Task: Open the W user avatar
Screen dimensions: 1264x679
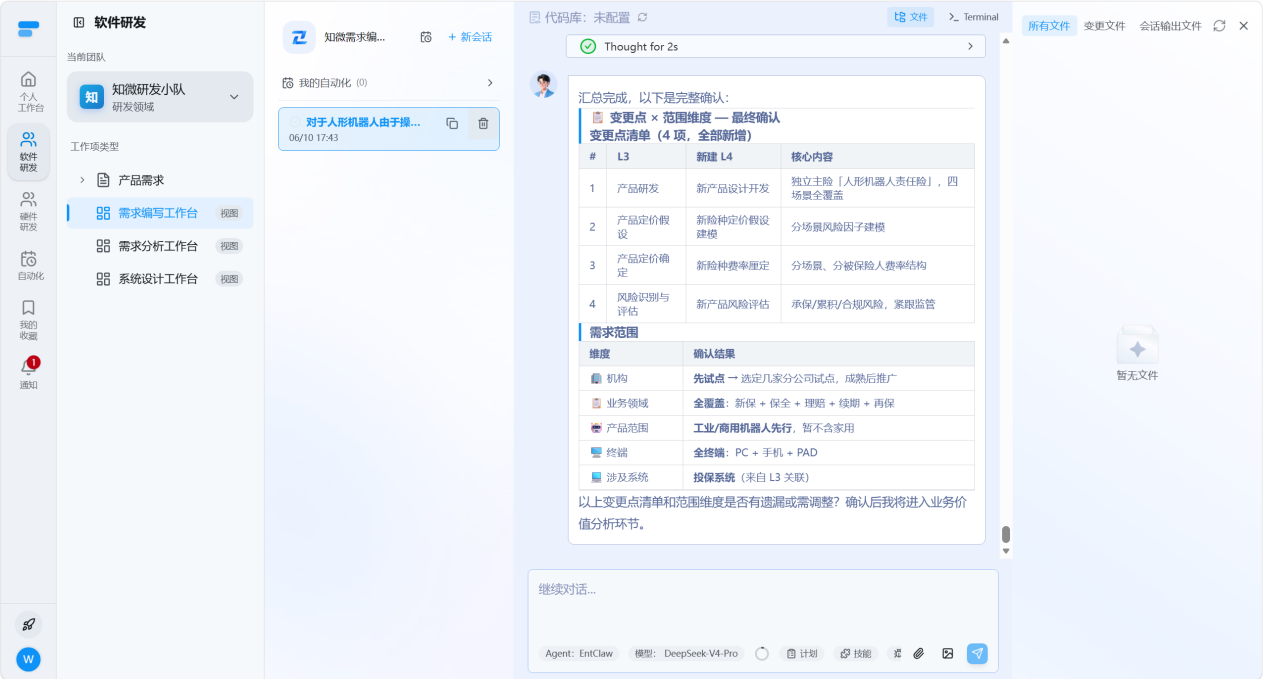Action: click(28, 659)
